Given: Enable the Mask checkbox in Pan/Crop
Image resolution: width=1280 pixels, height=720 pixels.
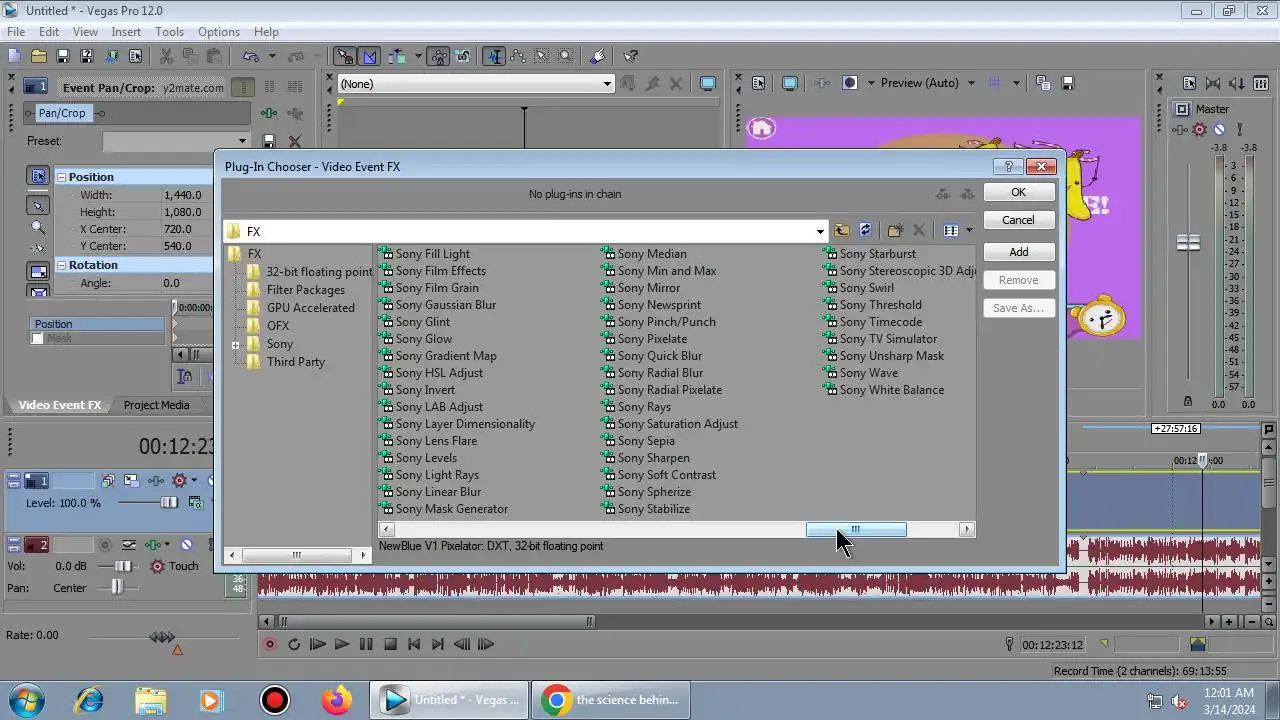Looking at the screenshot, I should point(38,338).
